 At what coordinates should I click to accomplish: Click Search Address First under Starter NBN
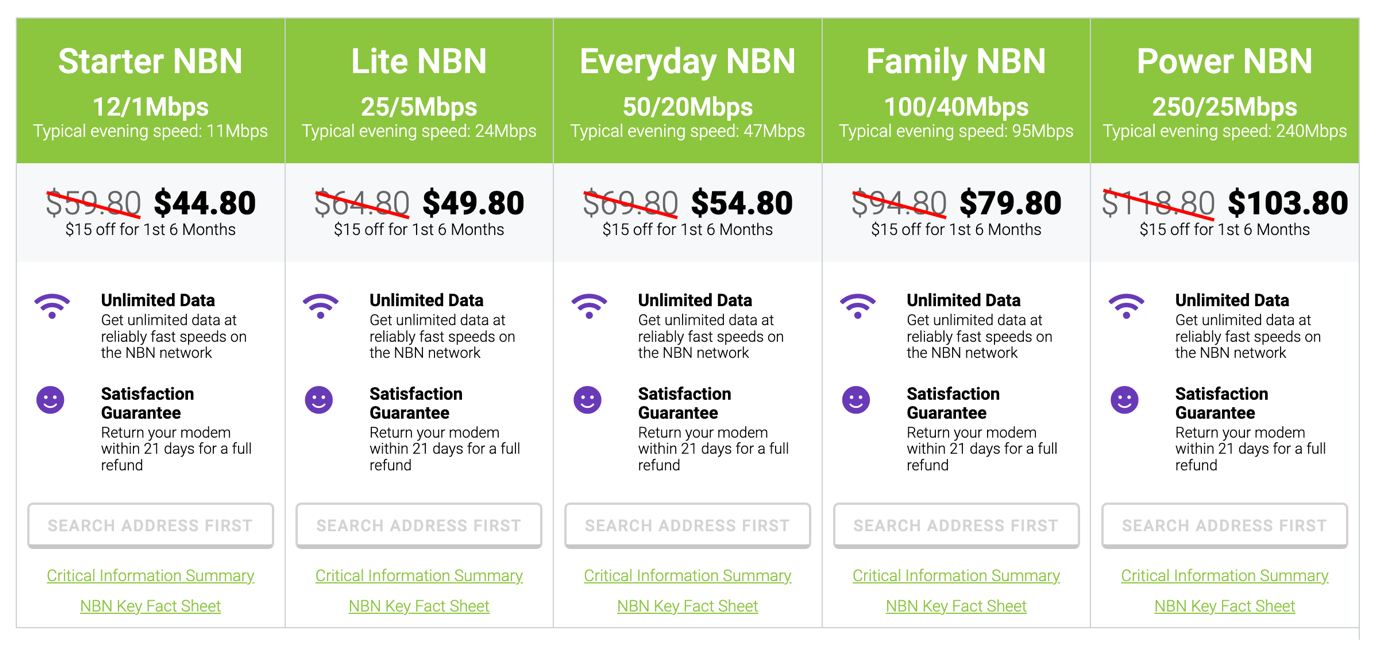coord(150,525)
